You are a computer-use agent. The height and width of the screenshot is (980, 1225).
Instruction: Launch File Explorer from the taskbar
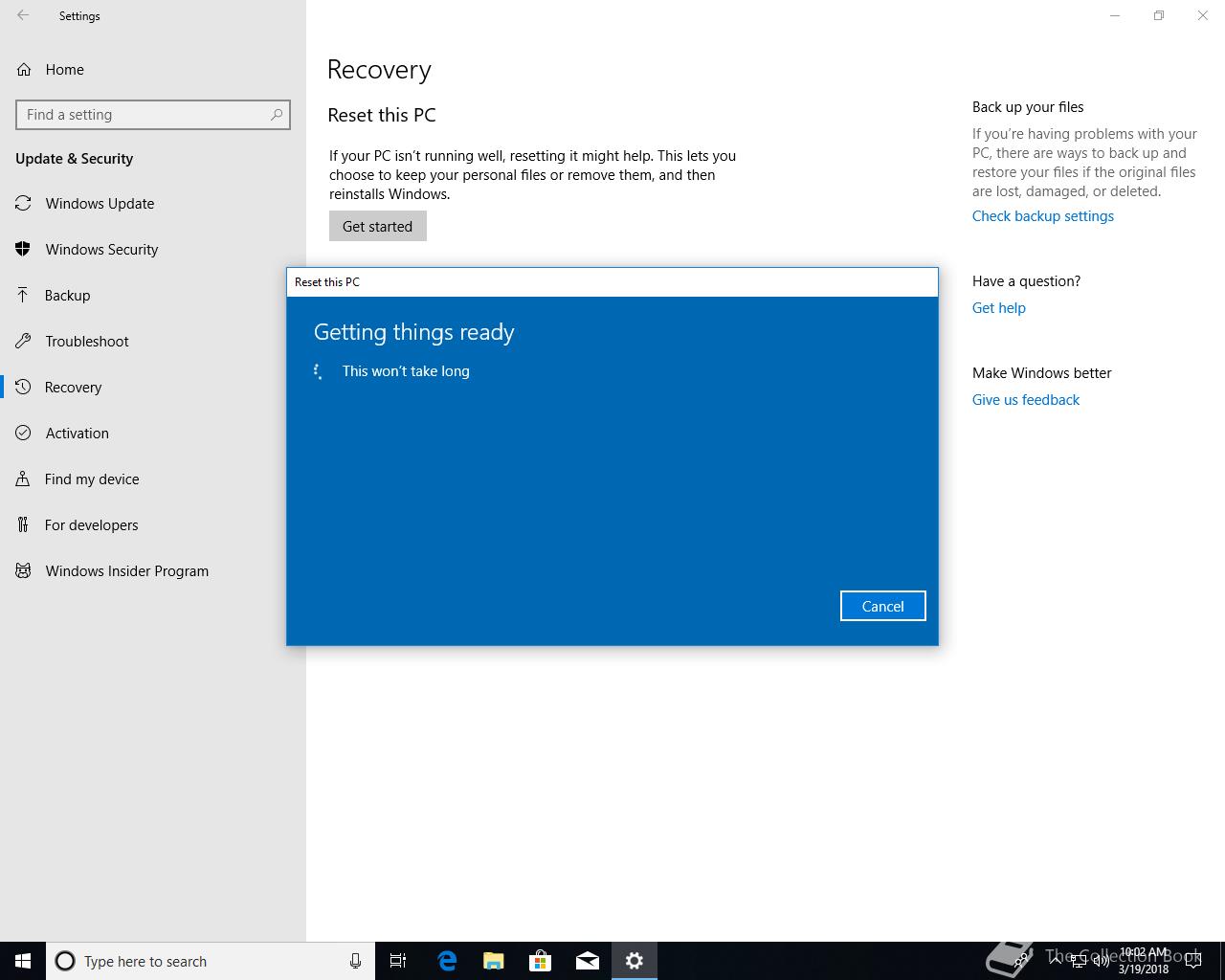click(x=494, y=961)
